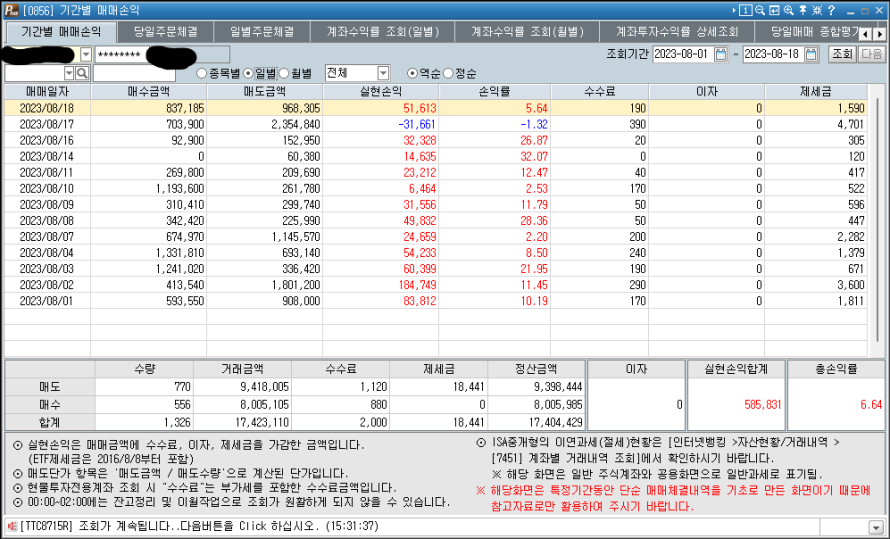The height and width of the screenshot is (539, 890).
Task: Open the end date calendar picker
Action: tap(812, 54)
